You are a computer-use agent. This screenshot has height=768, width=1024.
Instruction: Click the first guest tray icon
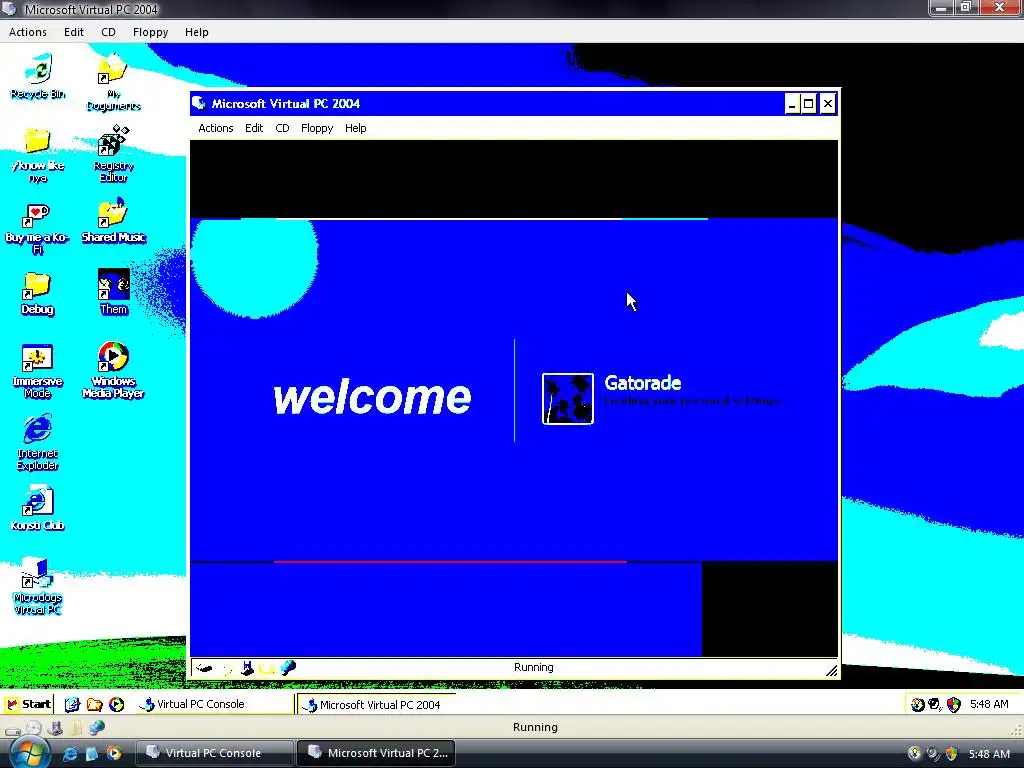click(918, 704)
